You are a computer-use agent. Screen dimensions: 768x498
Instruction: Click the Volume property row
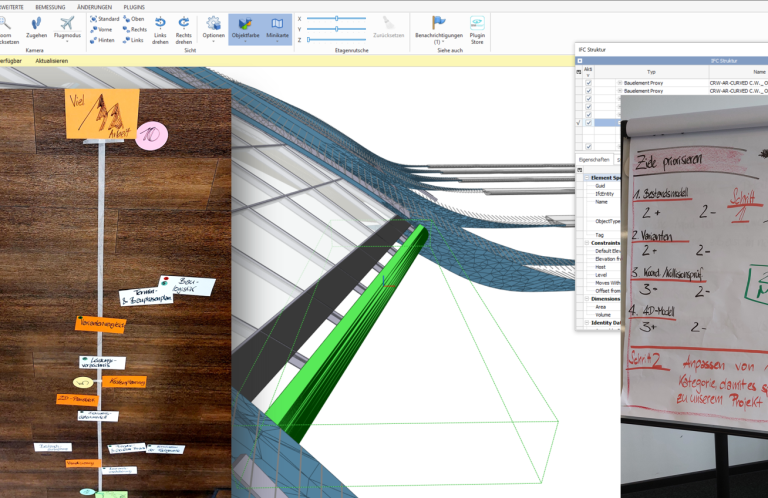click(602, 315)
